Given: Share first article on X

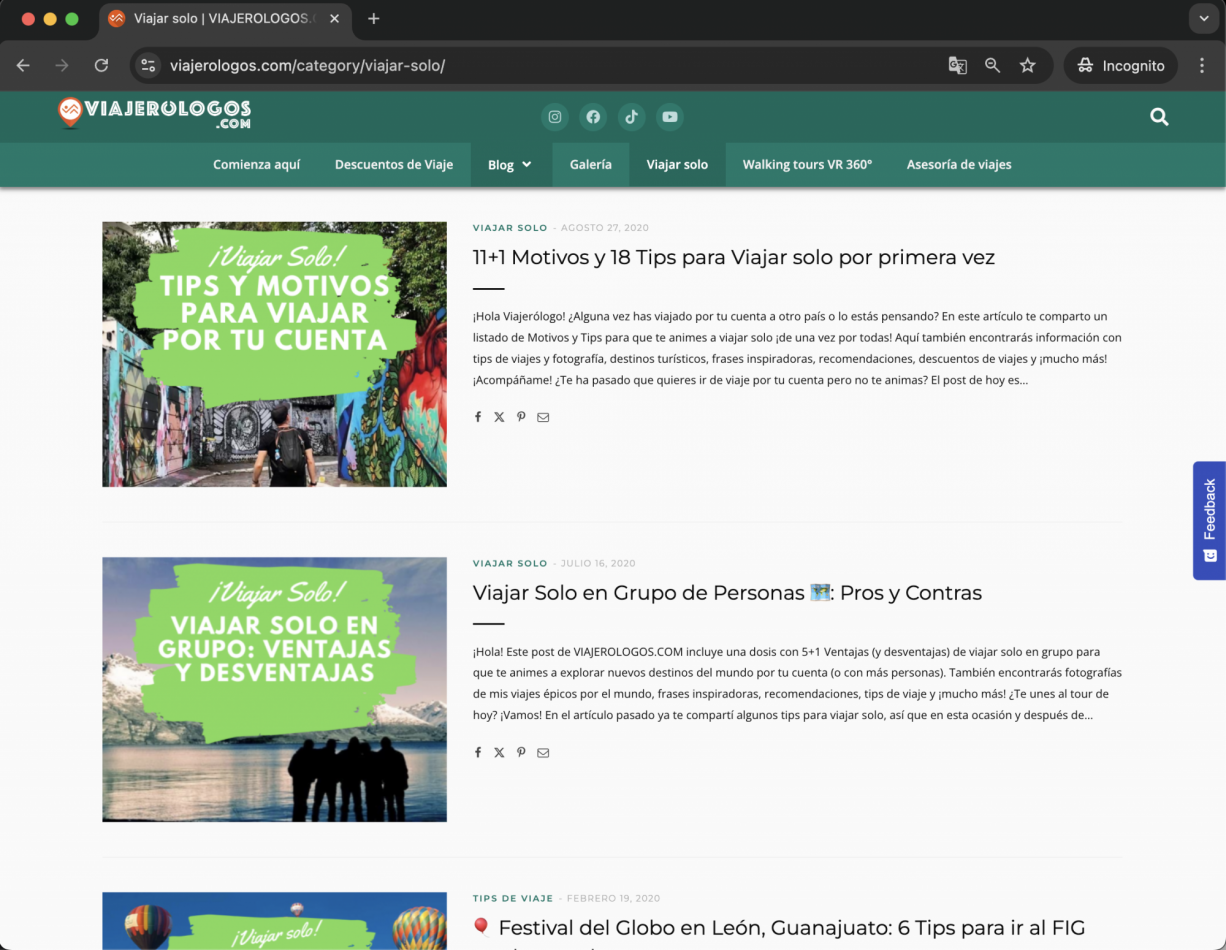Looking at the screenshot, I should point(499,417).
